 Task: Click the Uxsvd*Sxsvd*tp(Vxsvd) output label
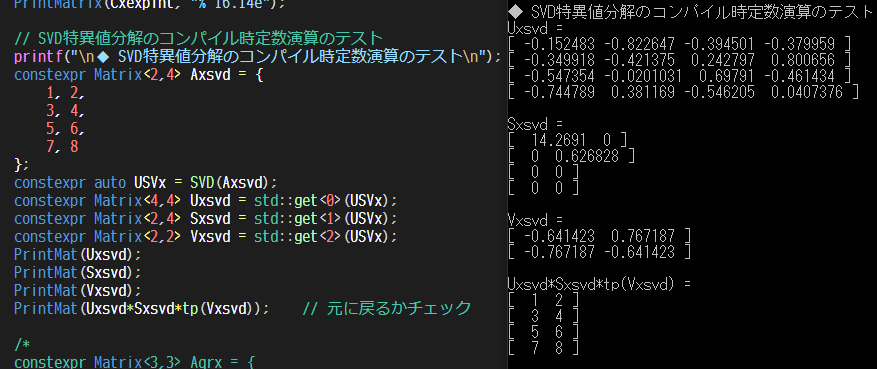click(x=600, y=284)
